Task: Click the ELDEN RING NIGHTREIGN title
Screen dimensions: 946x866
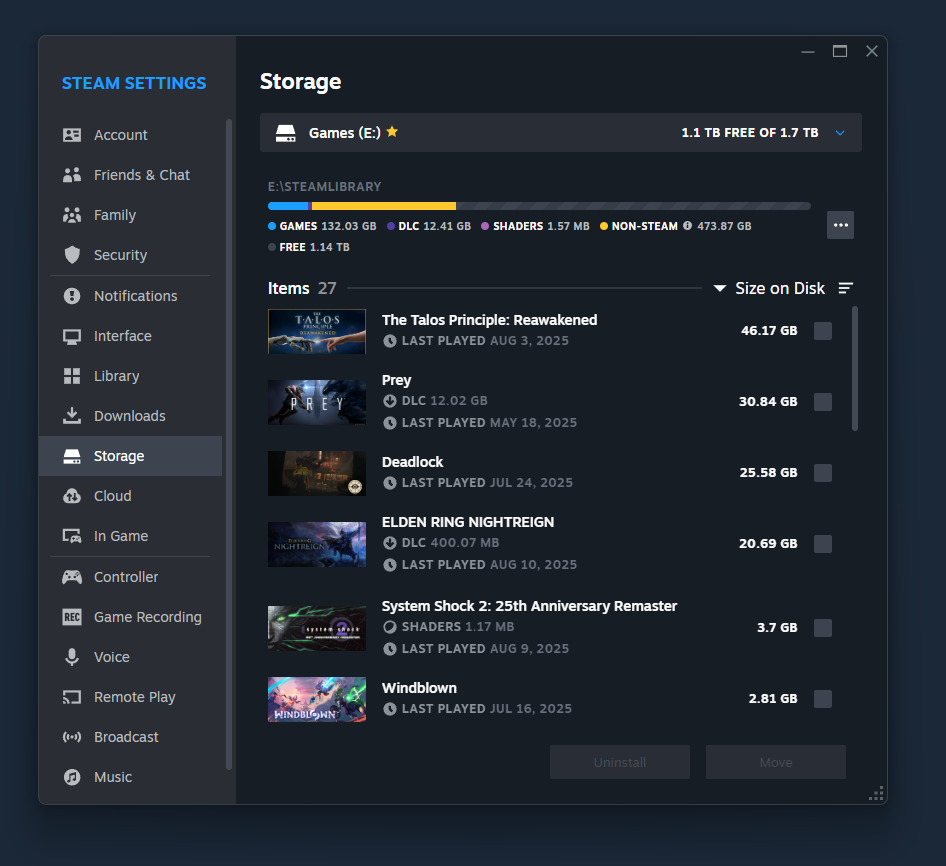Action: click(x=468, y=522)
